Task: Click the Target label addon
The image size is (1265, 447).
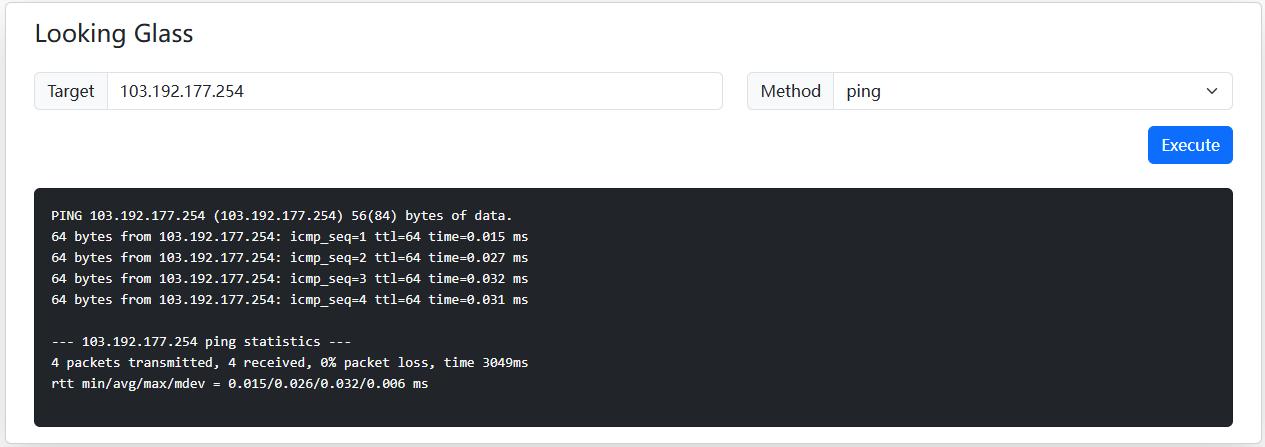Action: pos(71,91)
